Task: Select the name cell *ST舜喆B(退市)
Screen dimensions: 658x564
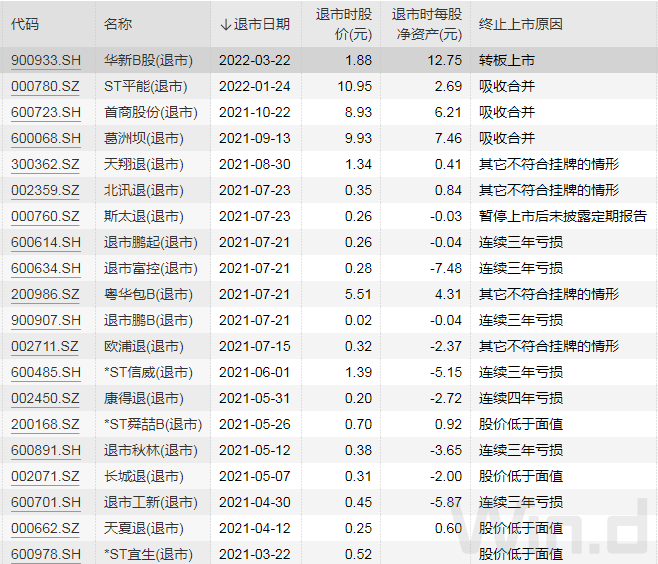Action: (x=153, y=425)
